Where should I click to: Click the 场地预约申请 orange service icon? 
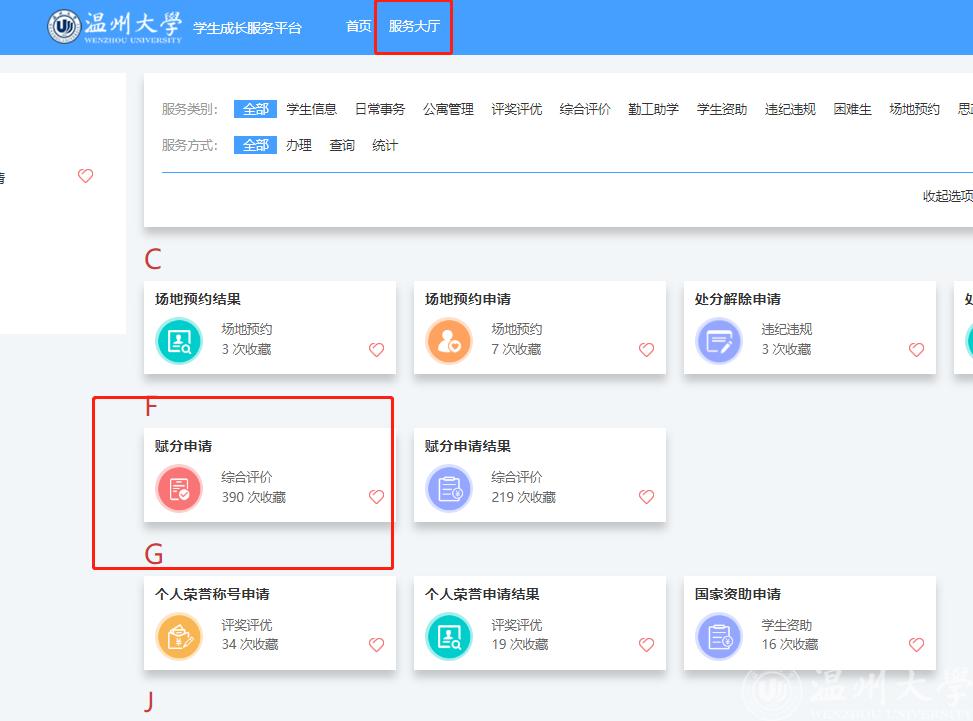click(449, 341)
